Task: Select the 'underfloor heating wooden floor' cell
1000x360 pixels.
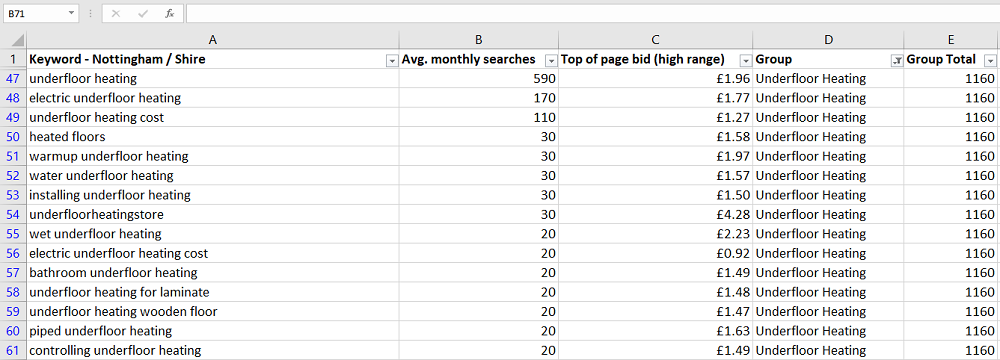Action: click(213, 312)
